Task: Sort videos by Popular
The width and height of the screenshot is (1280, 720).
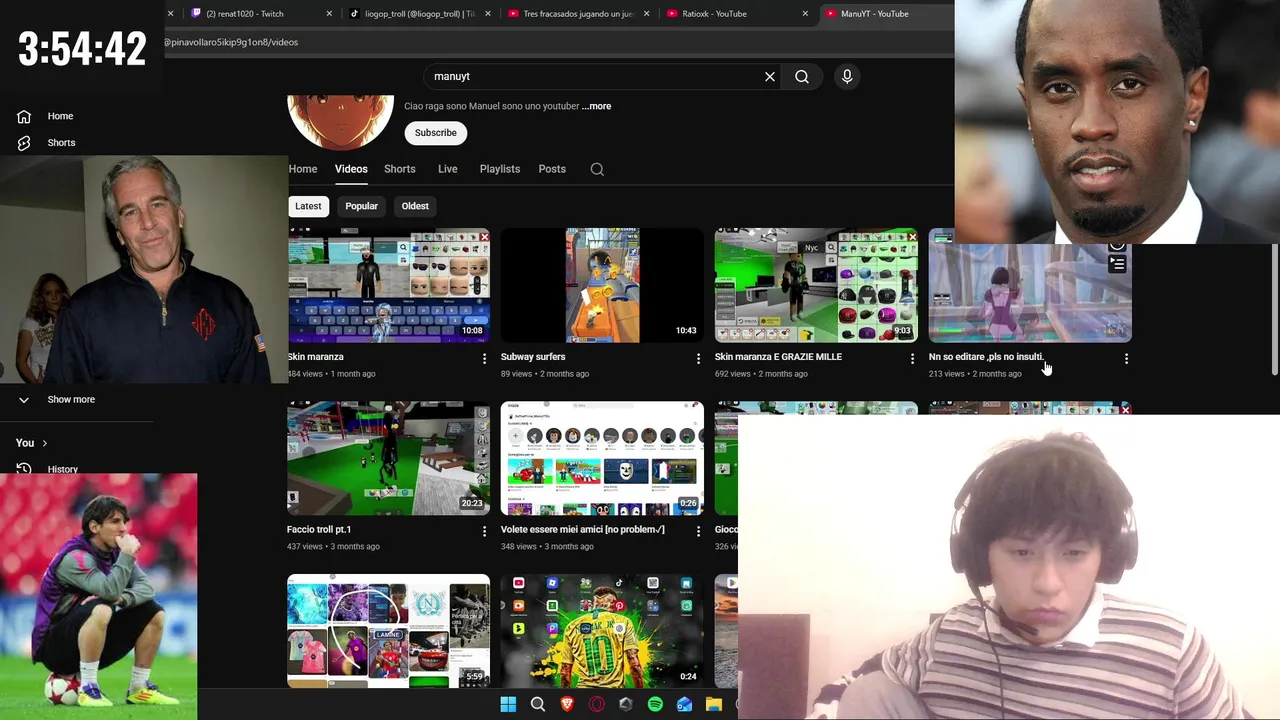Action: pyautogui.click(x=362, y=206)
